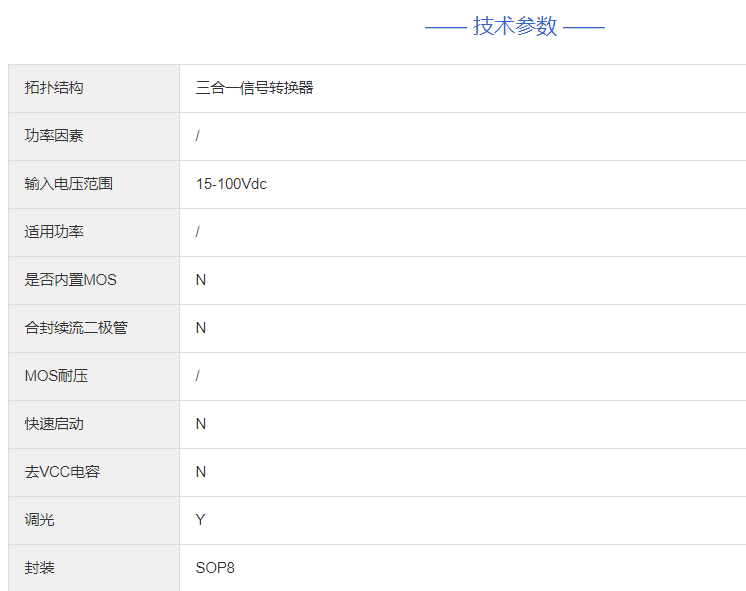Click the N value beside 快速启动
Screen dimensions: 746x591
pyautogui.click(x=201, y=424)
